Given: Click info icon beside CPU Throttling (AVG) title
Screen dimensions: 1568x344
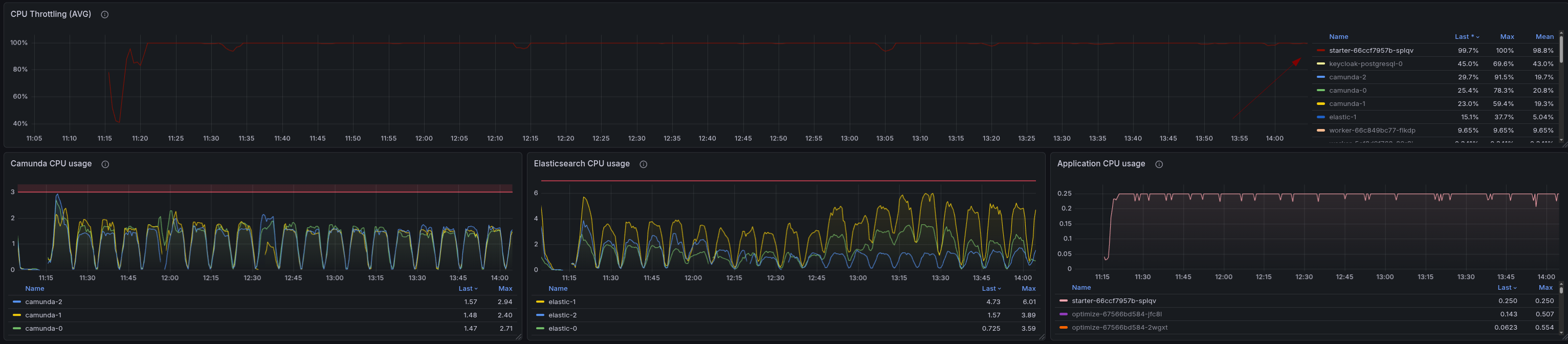Looking at the screenshot, I should pos(105,15).
